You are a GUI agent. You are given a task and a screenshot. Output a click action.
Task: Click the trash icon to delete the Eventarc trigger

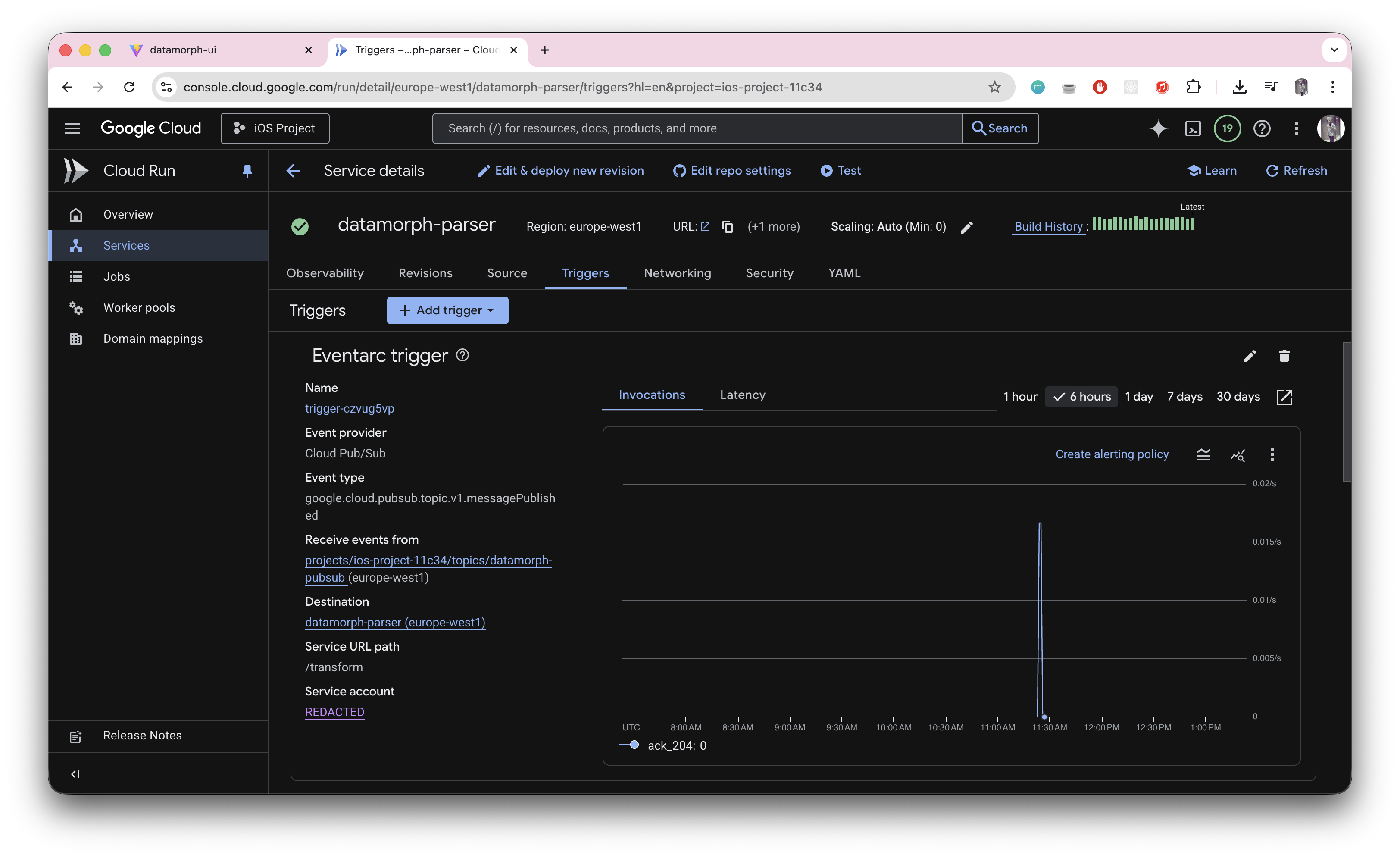(x=1284, y=356)
